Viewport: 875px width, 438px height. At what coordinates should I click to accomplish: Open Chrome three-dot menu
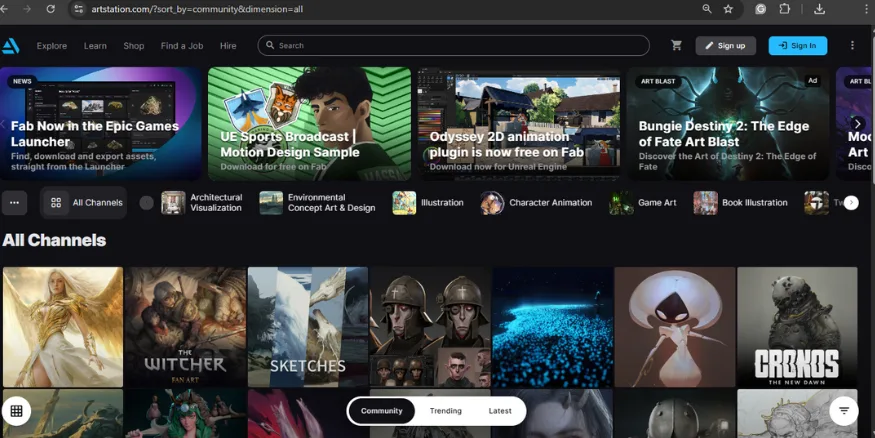(866, 9)
